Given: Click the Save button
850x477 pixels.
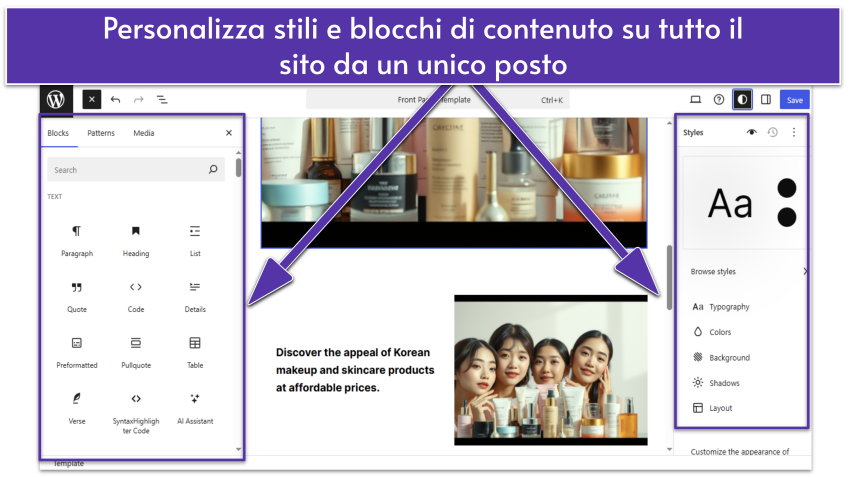Looking at the screenshot, I should 794,100.
